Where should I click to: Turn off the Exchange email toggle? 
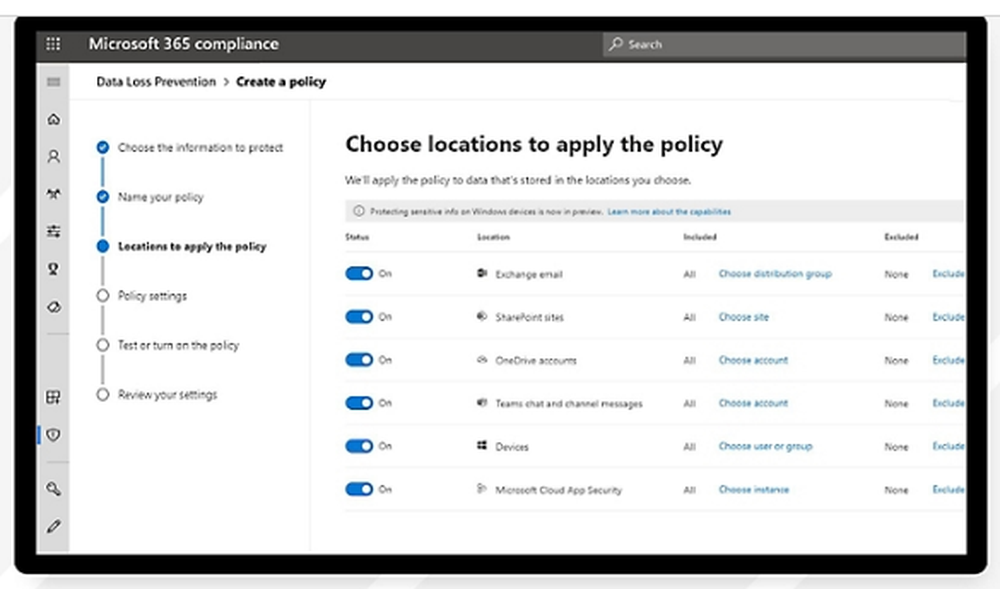pyautogui.click(x=359, y=273)
